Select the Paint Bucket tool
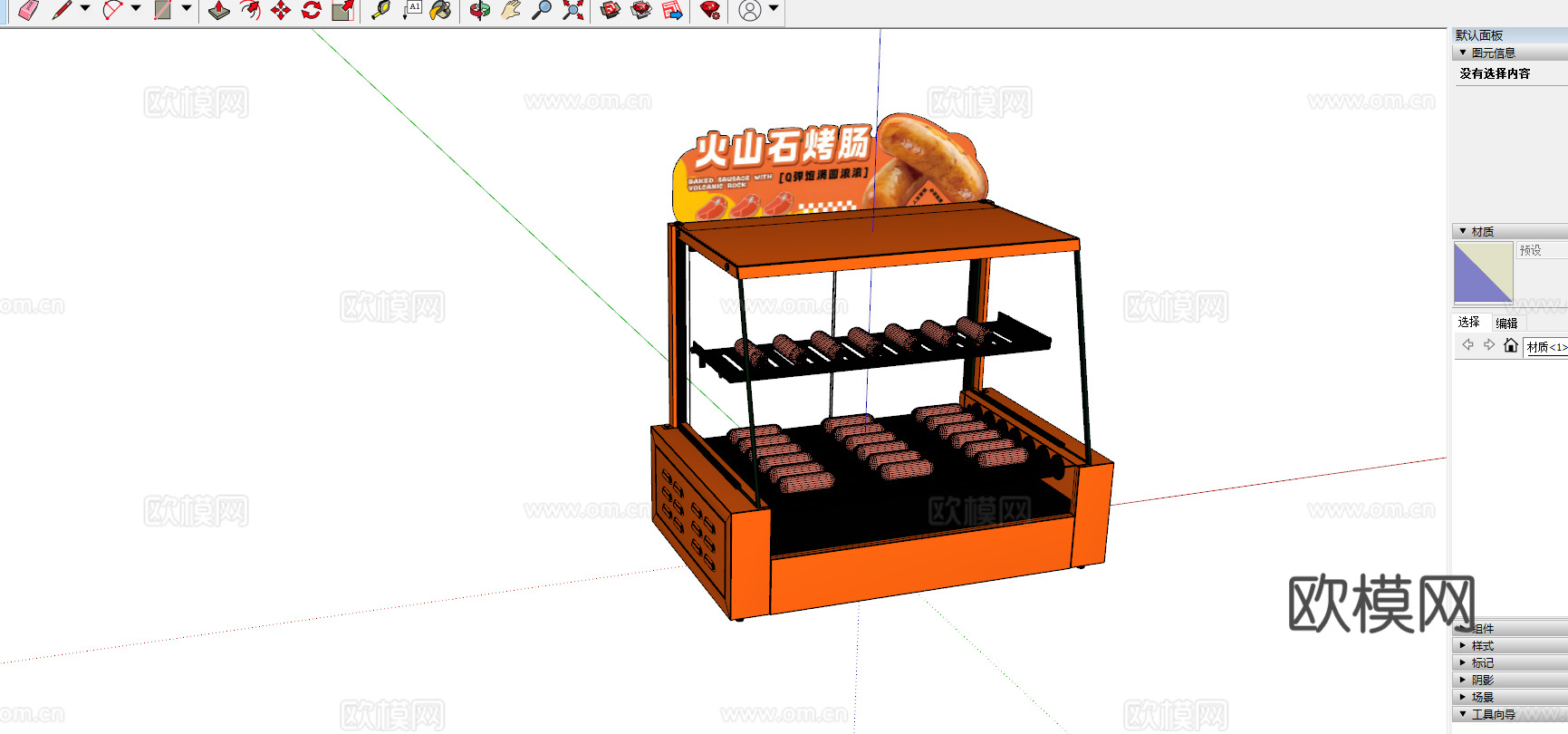 pos(441,10)
